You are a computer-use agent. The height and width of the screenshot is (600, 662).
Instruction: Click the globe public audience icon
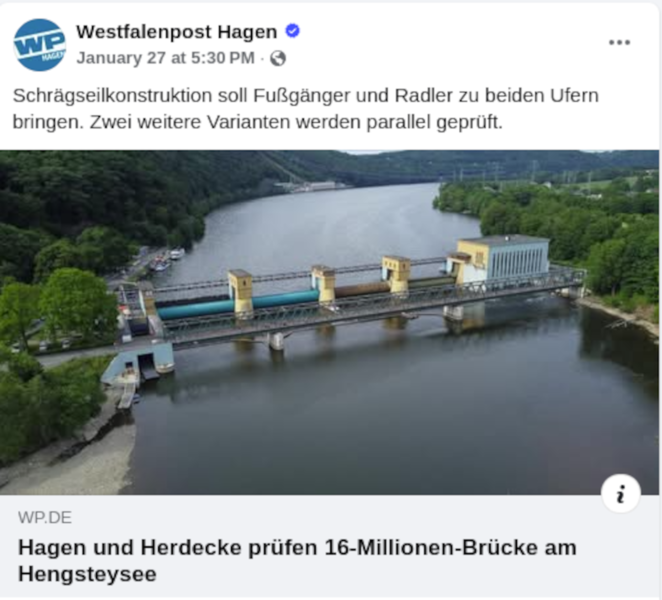pos(278,58)
